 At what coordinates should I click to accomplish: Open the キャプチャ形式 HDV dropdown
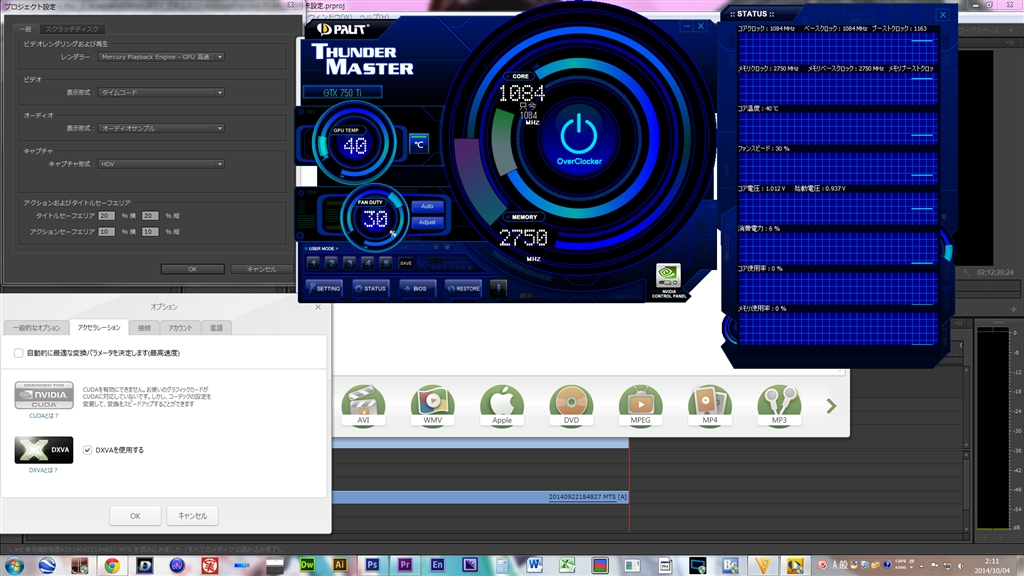point(161,164)
